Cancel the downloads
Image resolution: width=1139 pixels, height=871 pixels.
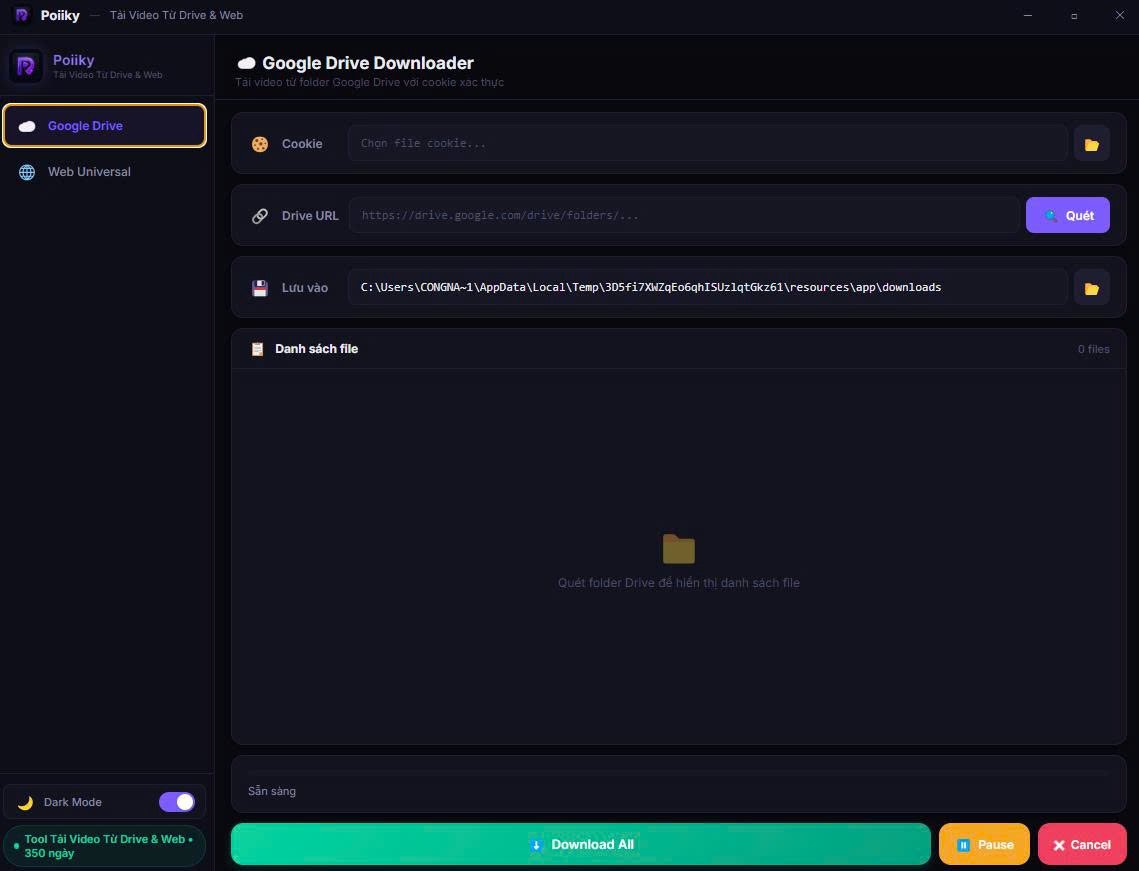[x=1082, y=844]
